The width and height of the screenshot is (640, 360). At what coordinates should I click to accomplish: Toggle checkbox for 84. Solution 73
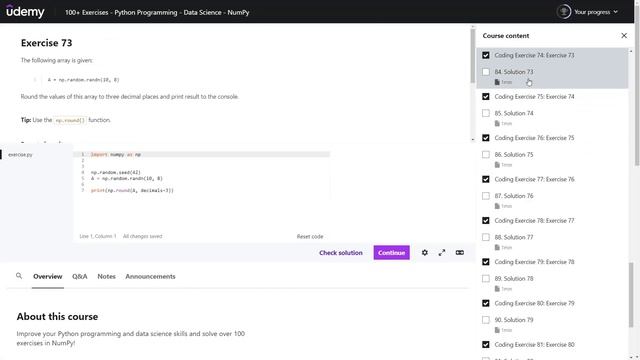point(486,72)
